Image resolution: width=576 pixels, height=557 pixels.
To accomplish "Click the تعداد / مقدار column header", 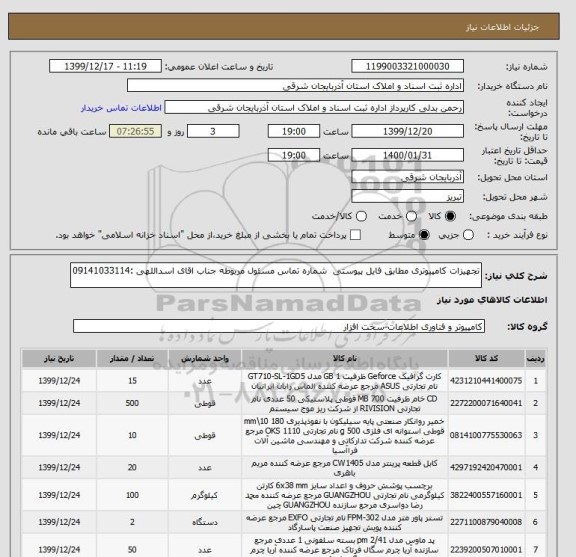I will pyautogui.click(x=132, y=359).
